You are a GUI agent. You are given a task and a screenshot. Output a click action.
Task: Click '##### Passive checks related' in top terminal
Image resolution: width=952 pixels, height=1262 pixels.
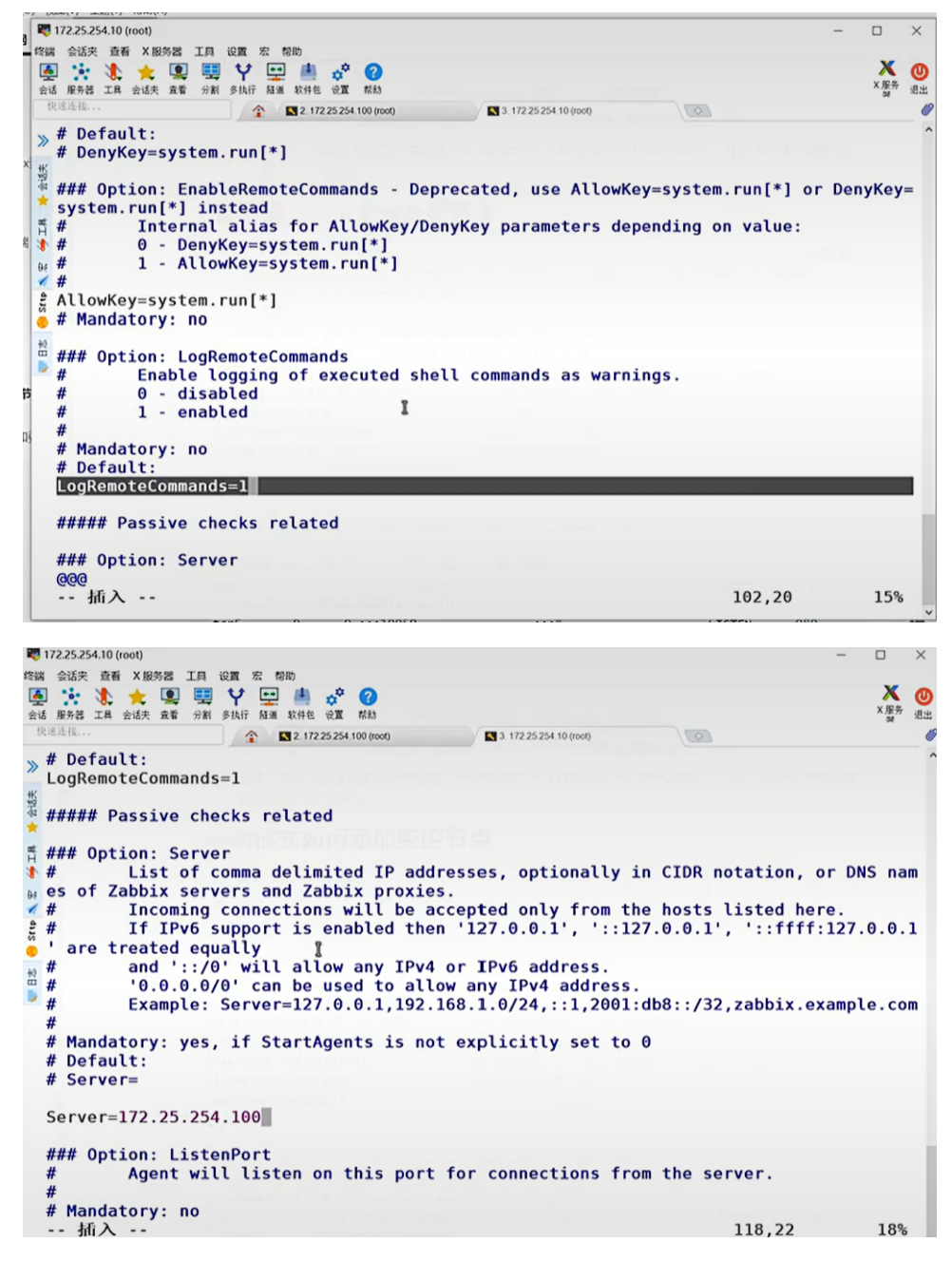198,524
